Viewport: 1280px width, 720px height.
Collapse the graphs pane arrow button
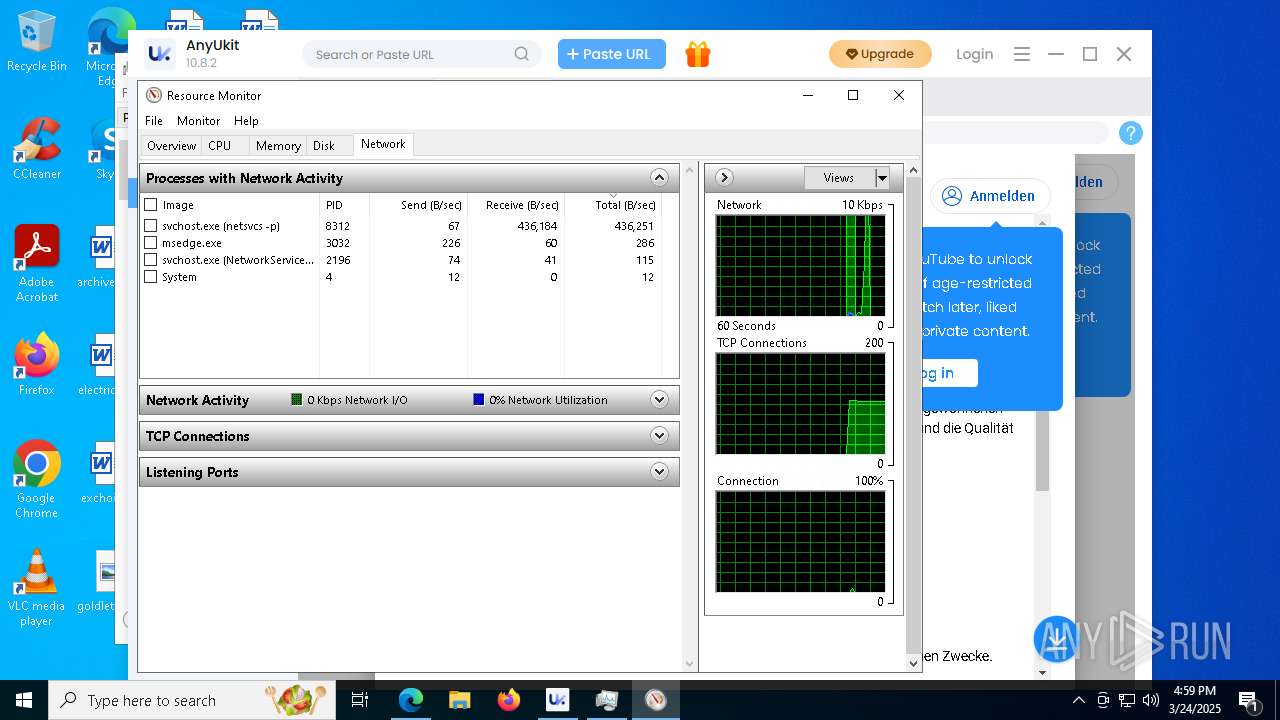[x=724, y=178]
